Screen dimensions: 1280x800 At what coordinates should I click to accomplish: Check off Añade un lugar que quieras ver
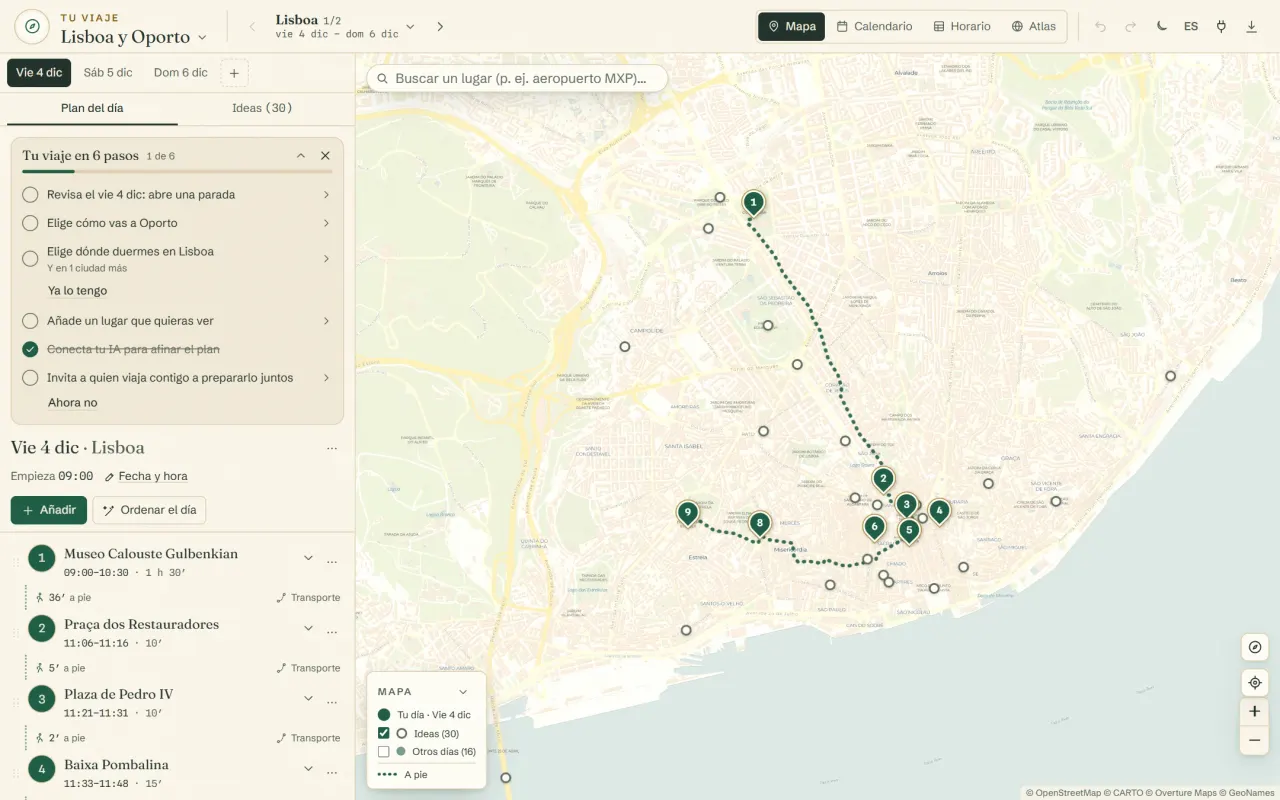pos(30,321)
